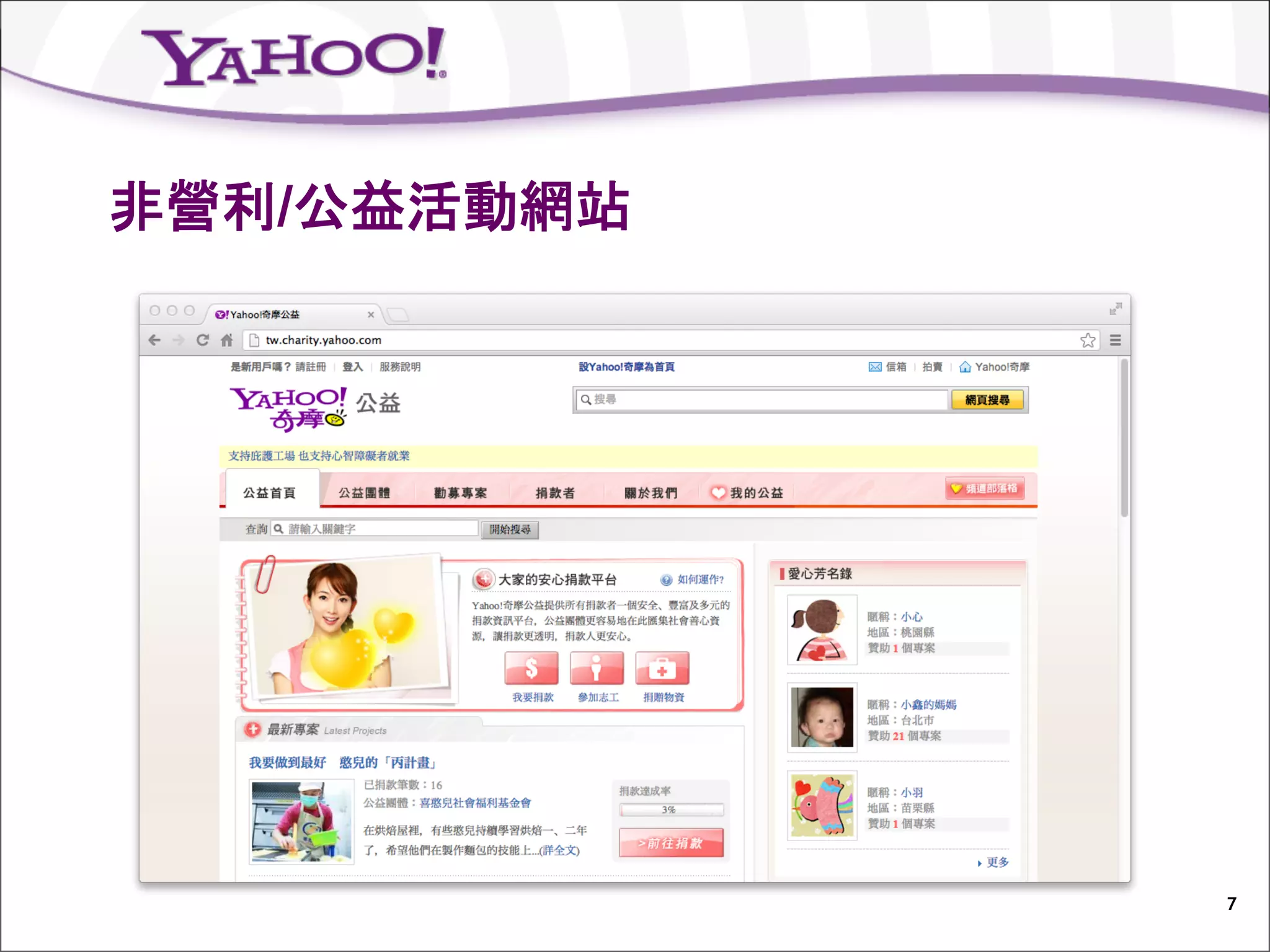
Task: Click the Yahoo!奇摩 house icon
Action: coord(965,367)
